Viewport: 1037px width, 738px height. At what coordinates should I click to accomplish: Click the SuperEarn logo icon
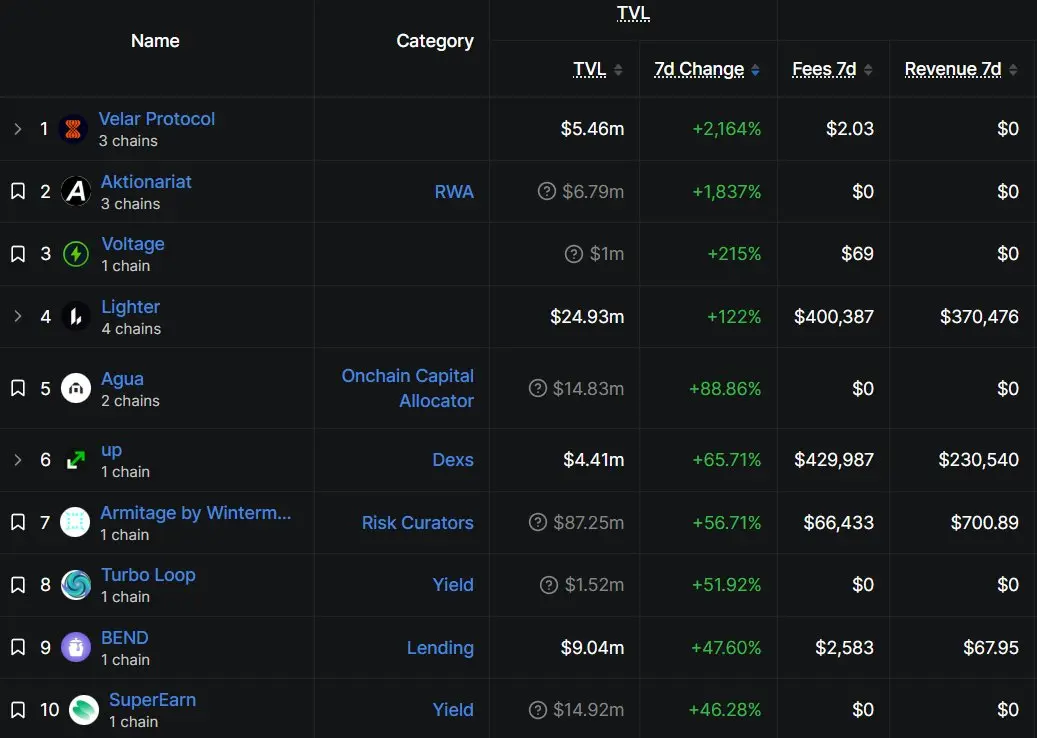84,710
